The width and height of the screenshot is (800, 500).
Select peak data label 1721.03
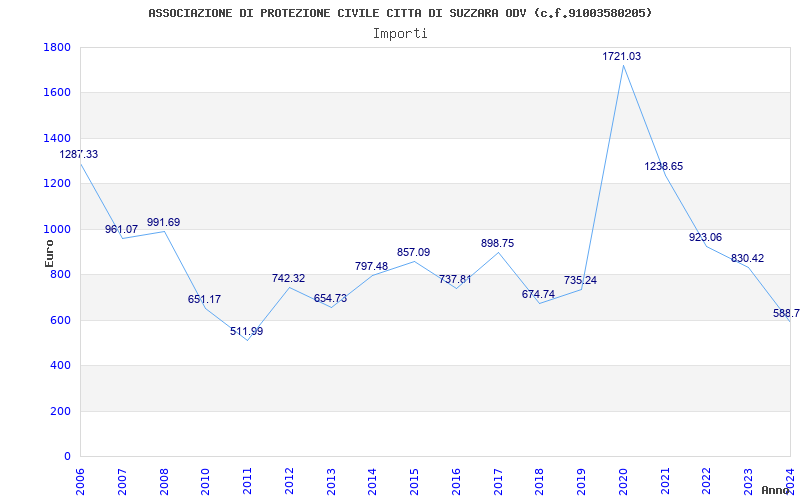click(x=621, y=56)
